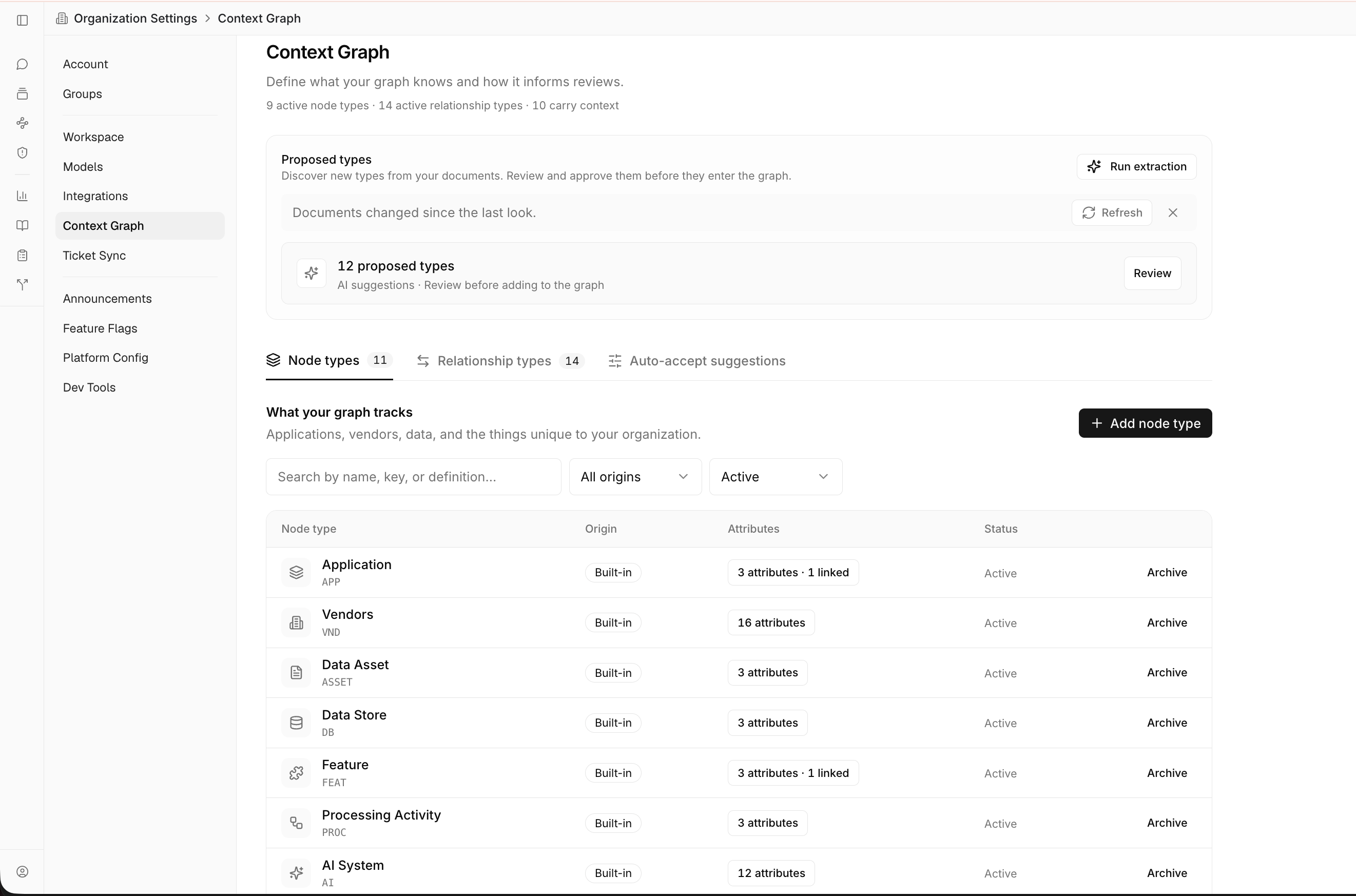
Task: Focus the search by name field
Action: pyautogui.click(x=414, y=477)
